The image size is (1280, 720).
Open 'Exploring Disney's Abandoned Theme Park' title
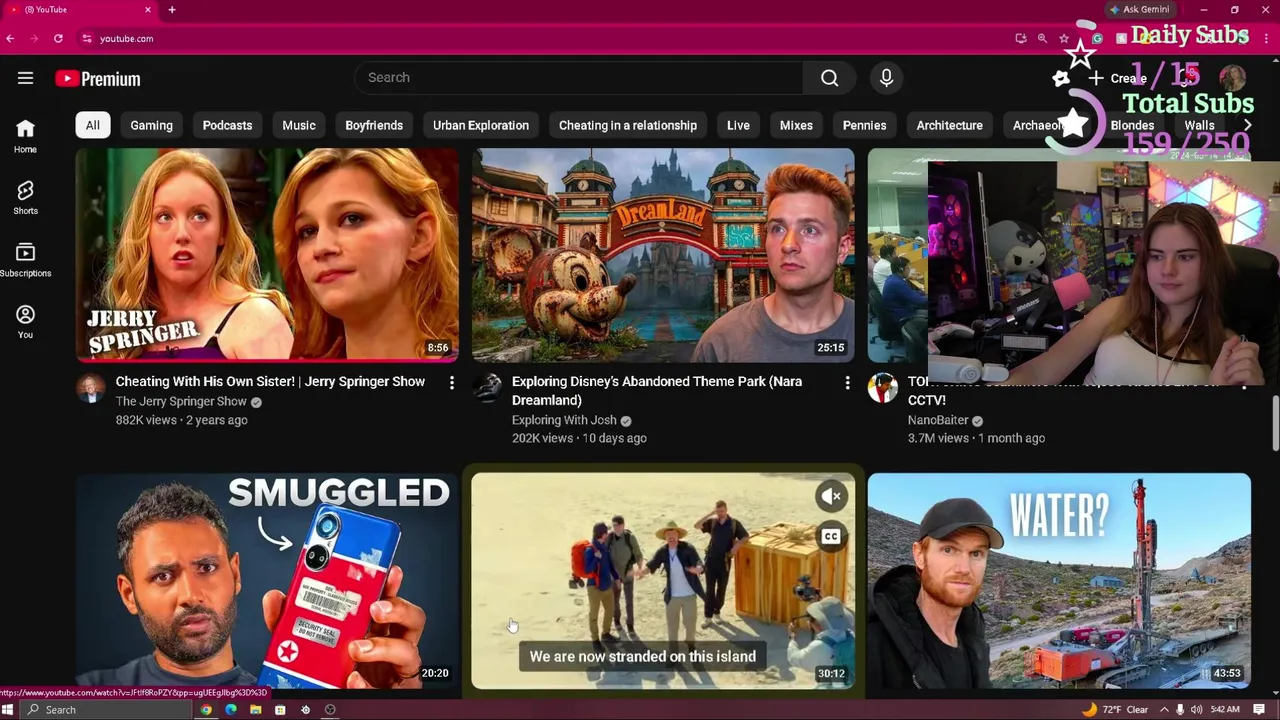coord(657,390)
